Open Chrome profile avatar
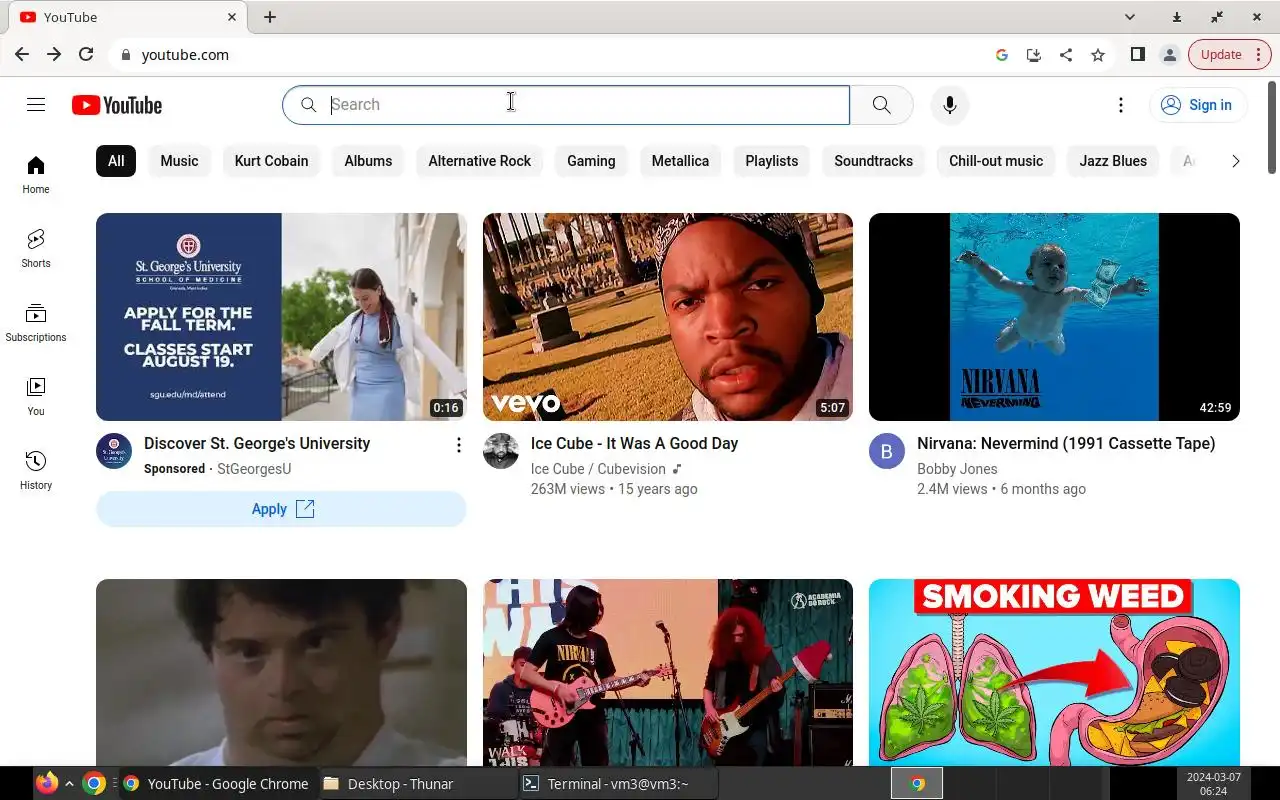This screenshot has width=1280, height=800. coord(1170,55)
